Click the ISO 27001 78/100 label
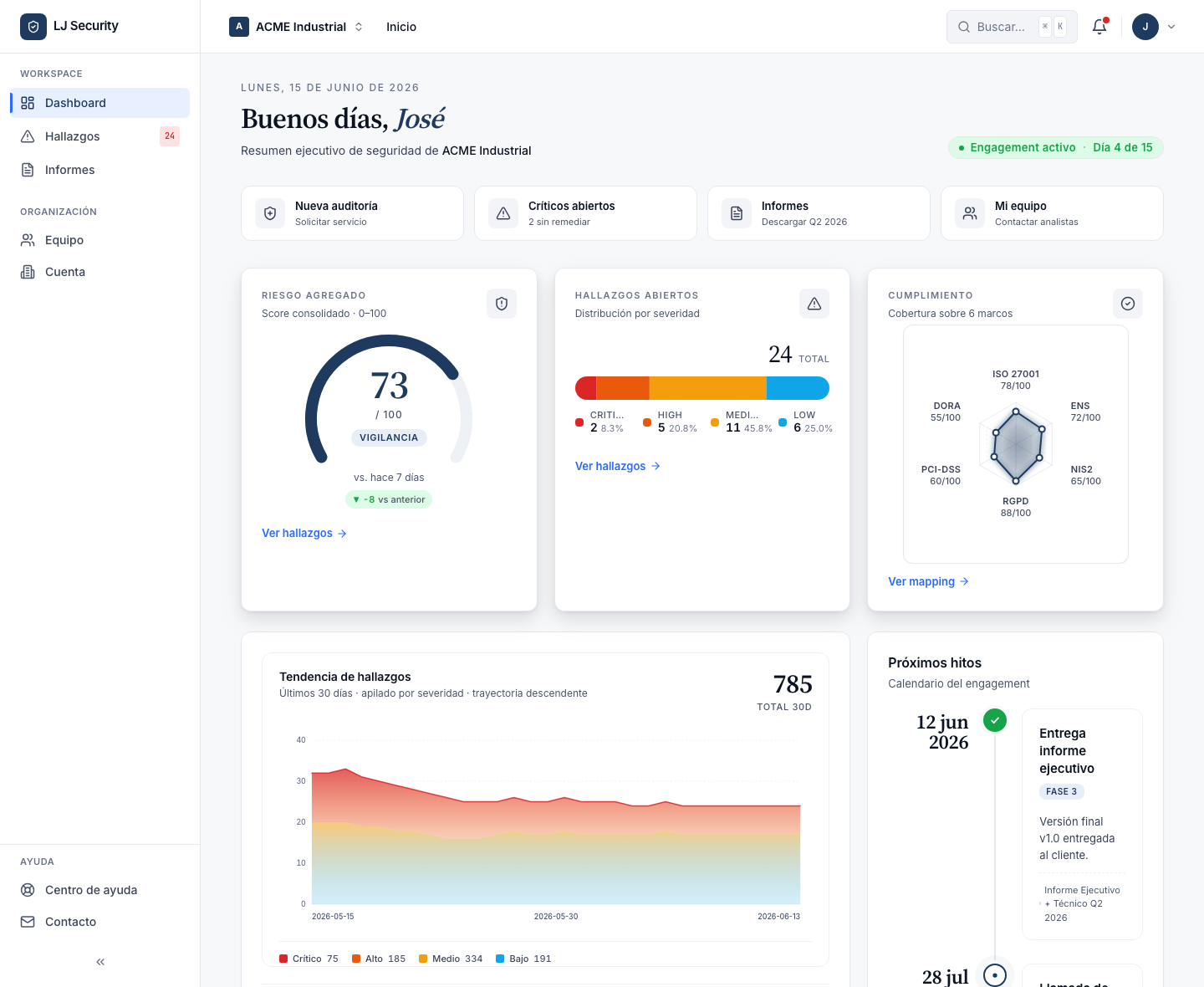The image size is (1204, 987). 1016,380
